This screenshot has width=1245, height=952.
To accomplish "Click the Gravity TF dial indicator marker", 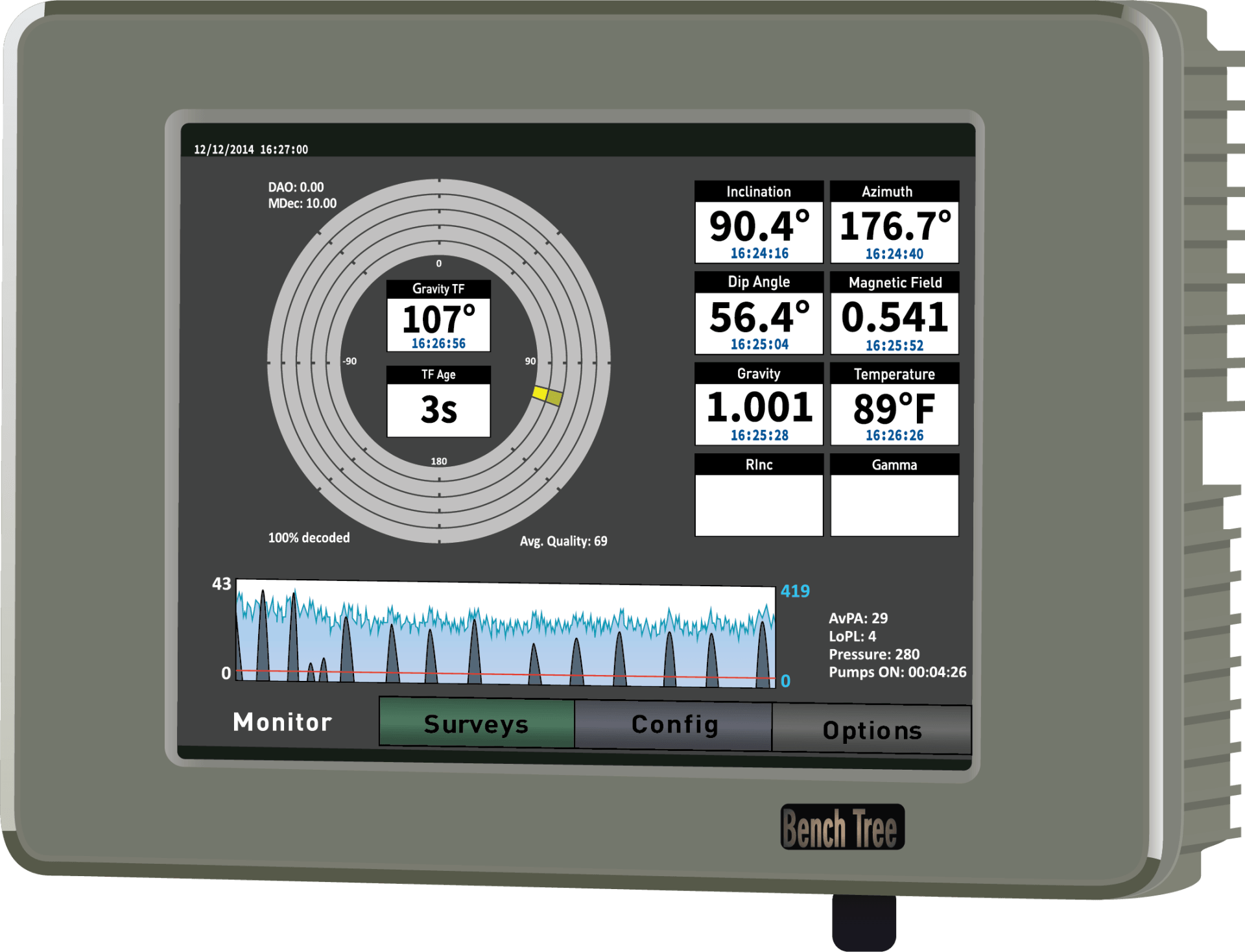I will [x=548, y=396].
